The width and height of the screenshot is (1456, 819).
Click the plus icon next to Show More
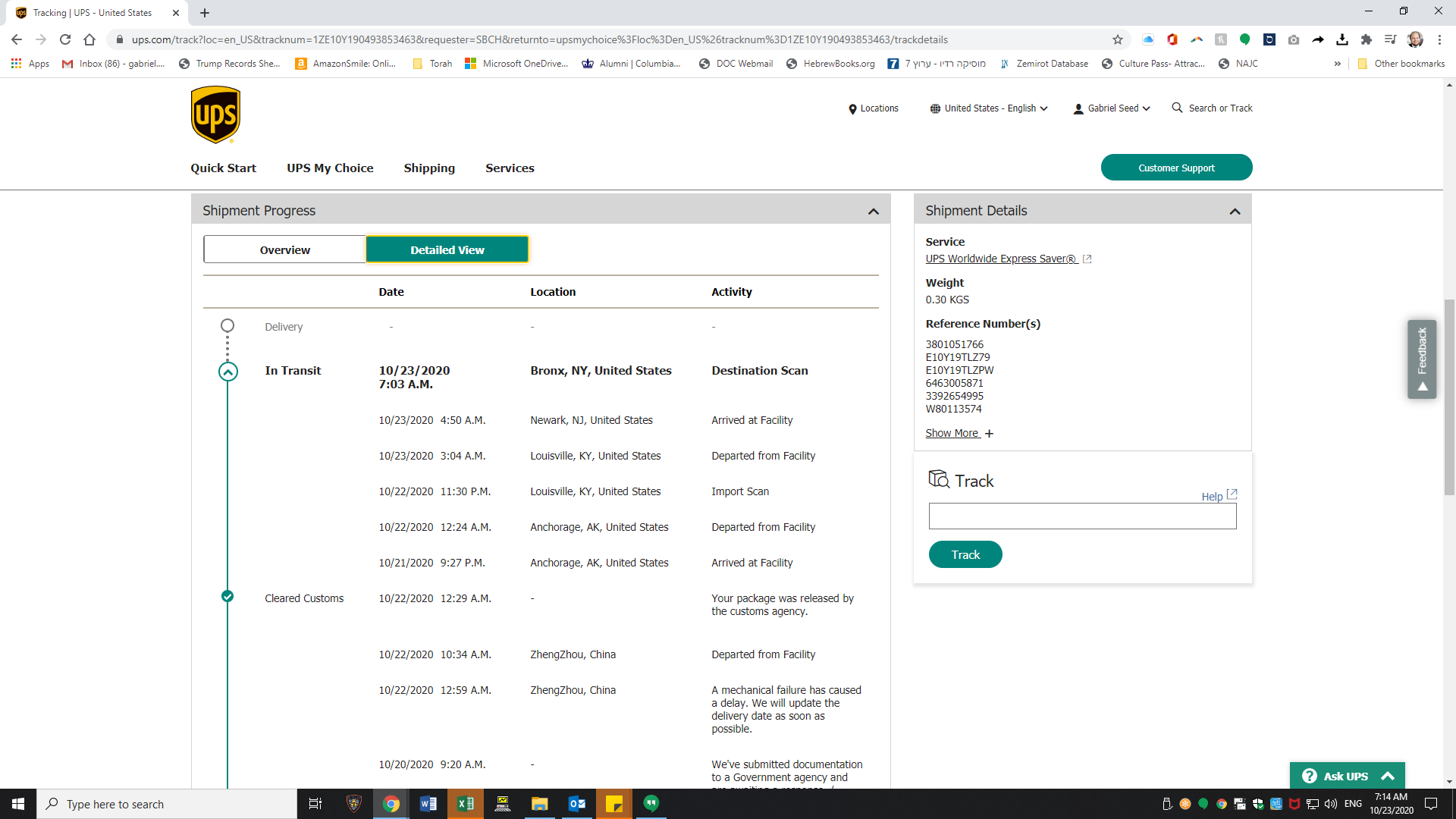coord(989,434)
